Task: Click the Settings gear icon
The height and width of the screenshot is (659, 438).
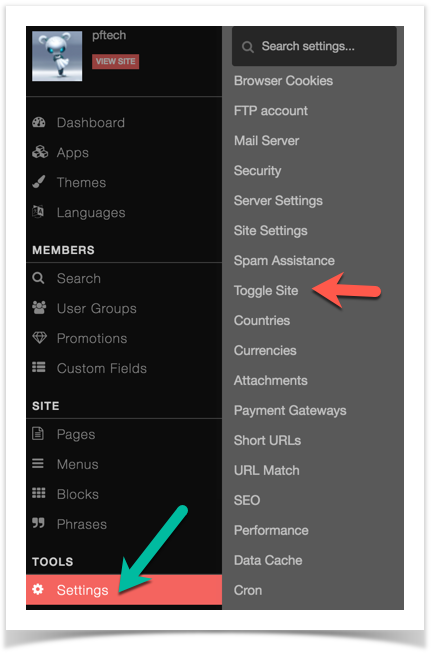Action: point(38,589)
